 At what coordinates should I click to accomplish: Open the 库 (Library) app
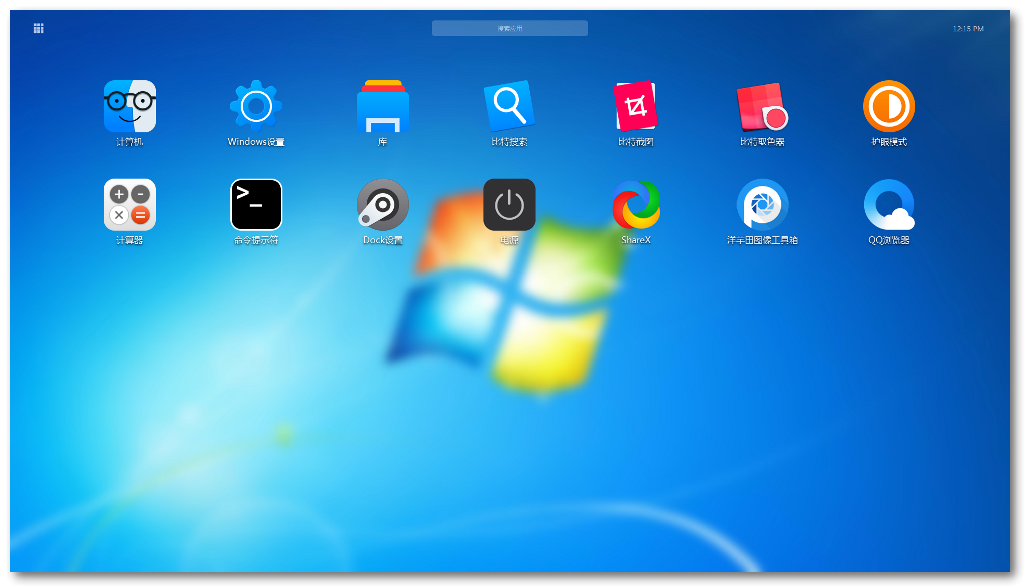coord(383,105)
